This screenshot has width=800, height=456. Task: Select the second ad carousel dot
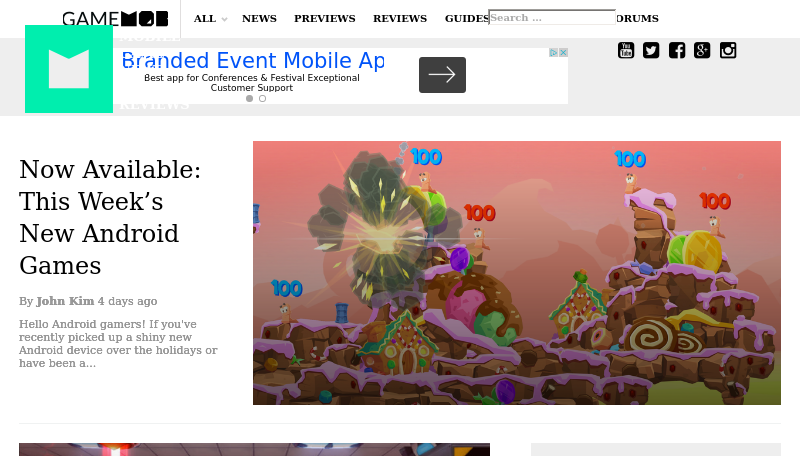(x=262, y=98)
